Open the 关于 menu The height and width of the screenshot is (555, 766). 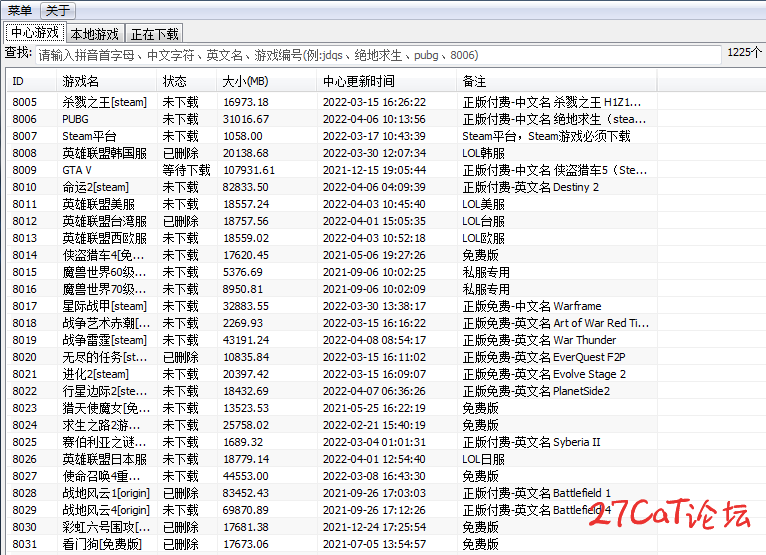pyautogui.click(x=58, y=10)
